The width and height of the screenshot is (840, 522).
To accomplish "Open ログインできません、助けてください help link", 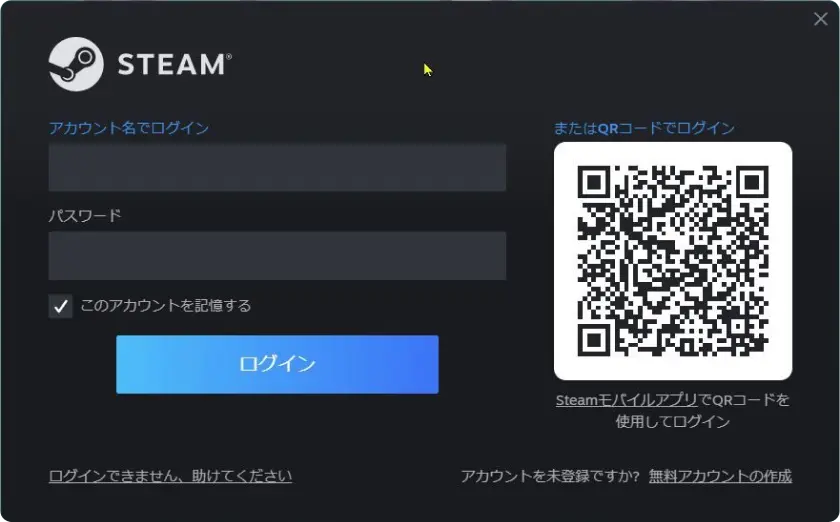I will pos(170,476).
